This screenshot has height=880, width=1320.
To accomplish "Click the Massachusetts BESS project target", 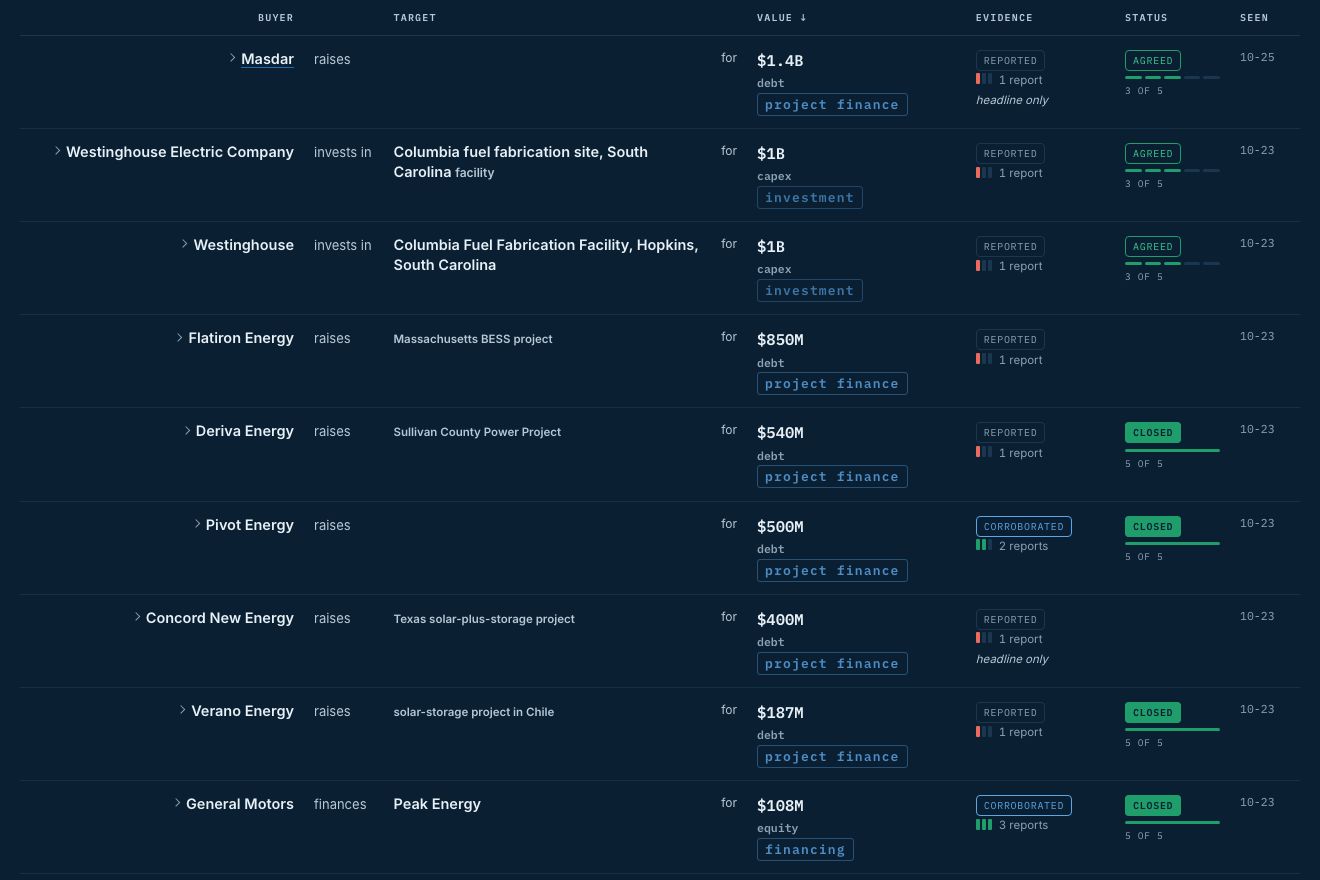I will (x=473, y=339).
